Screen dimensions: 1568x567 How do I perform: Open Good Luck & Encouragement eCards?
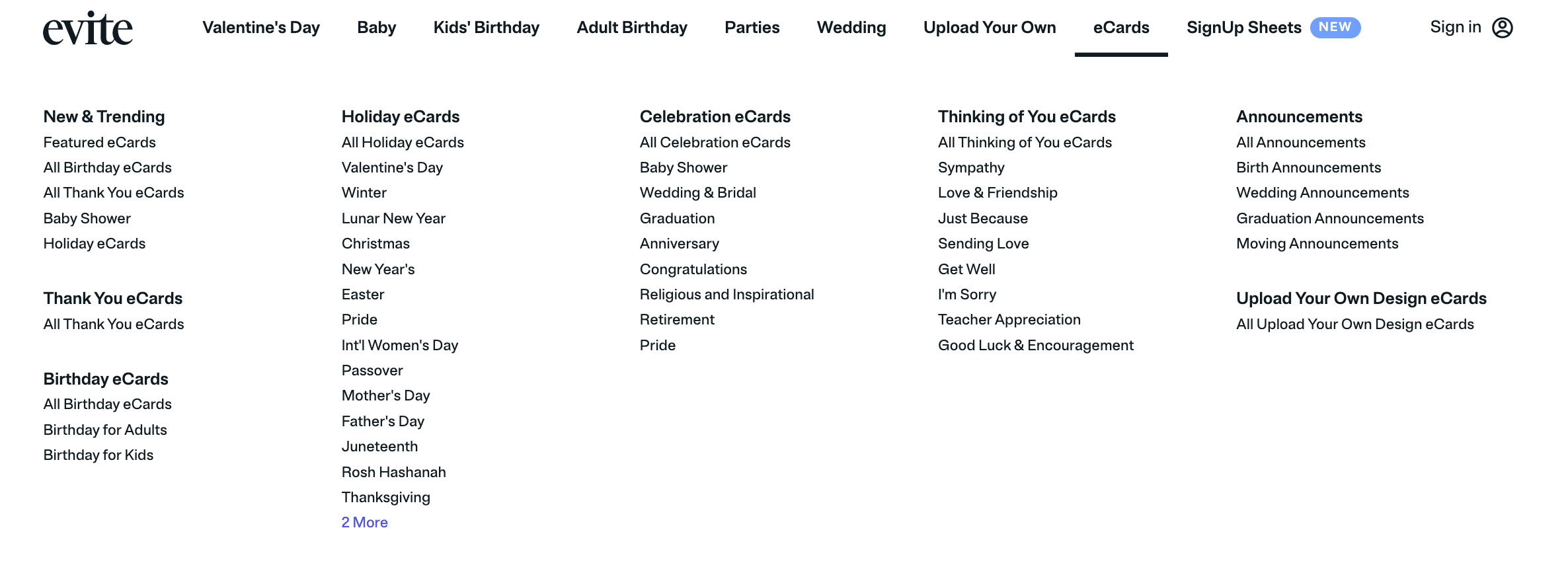(x=1036, y=345)
